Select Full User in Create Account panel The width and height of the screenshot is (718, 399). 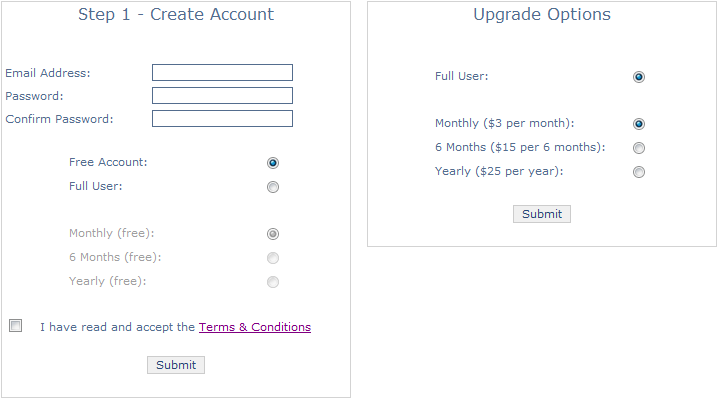pos(273,187)
